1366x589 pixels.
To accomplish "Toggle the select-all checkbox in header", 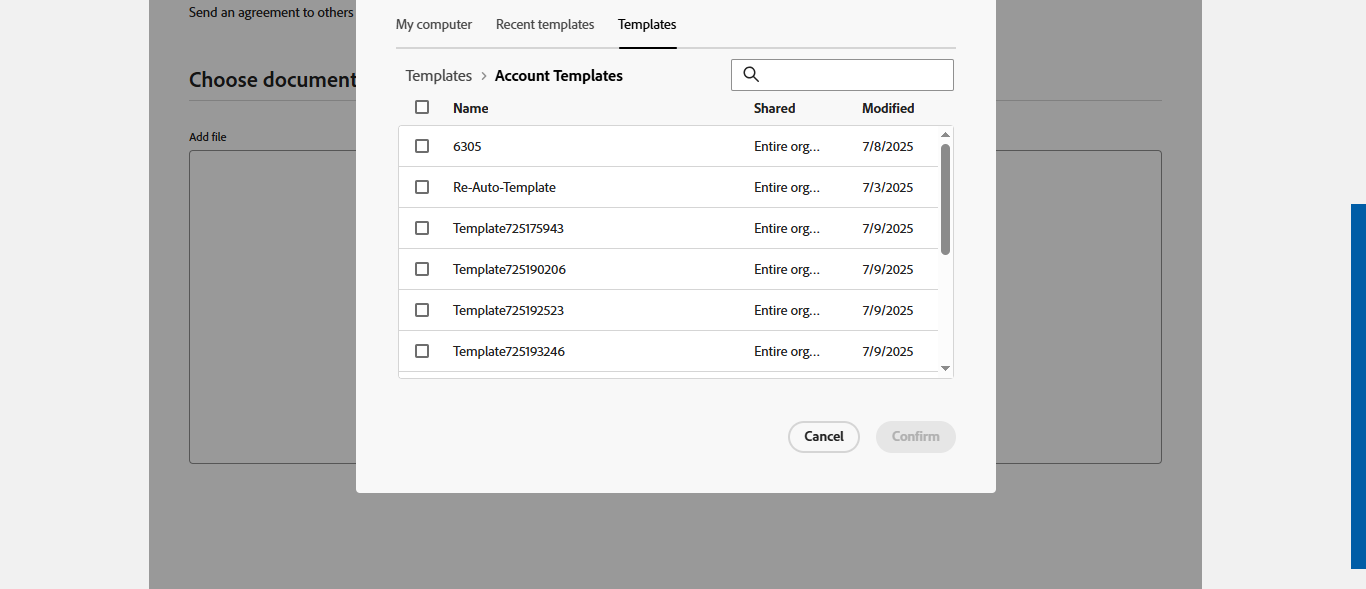I will pos(422,107).
